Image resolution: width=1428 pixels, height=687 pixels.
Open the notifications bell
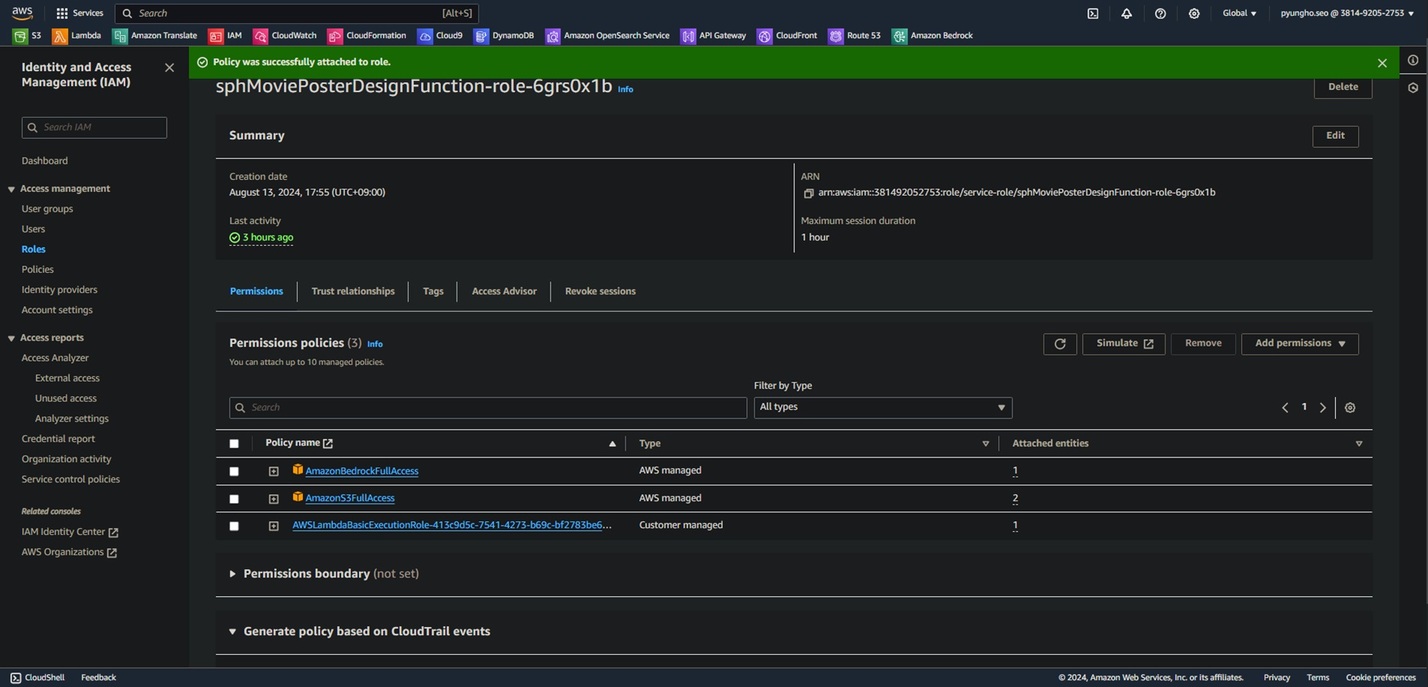tap(1127, 13)
